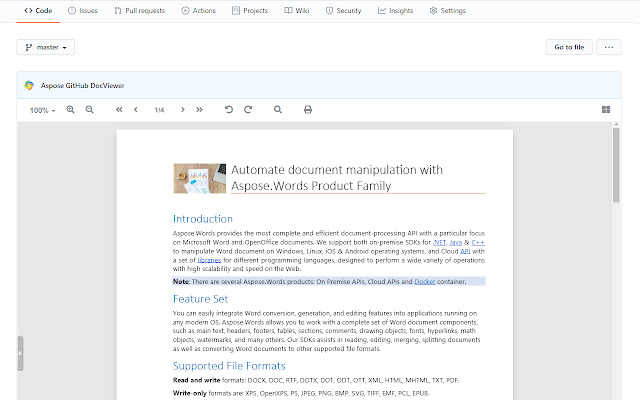The image size is (640, 400).
Task: Zoom out of the document
Action: [89, 109]
